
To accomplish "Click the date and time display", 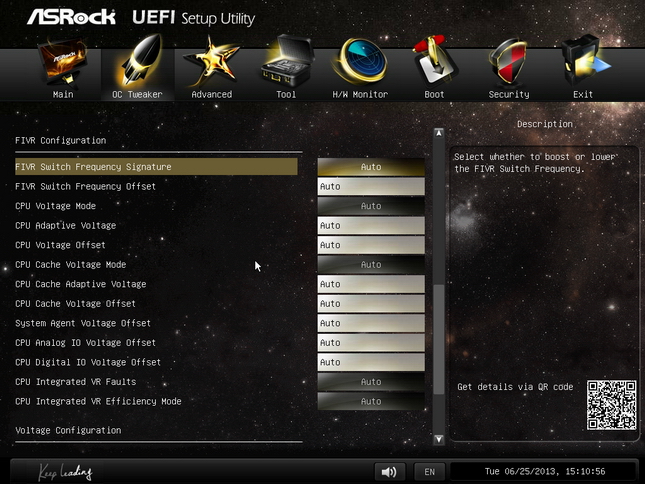I will [x=545, y=472].
